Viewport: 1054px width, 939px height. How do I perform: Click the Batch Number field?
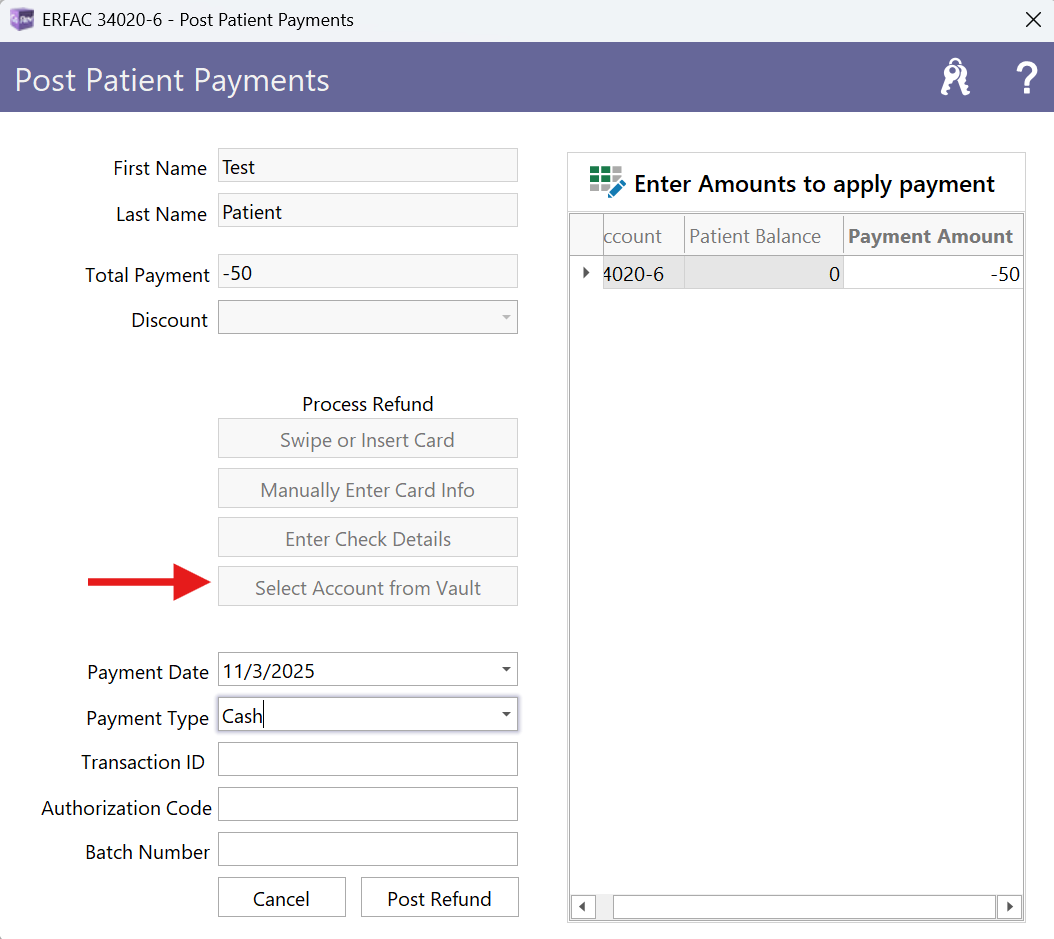(x=368, y=850)
